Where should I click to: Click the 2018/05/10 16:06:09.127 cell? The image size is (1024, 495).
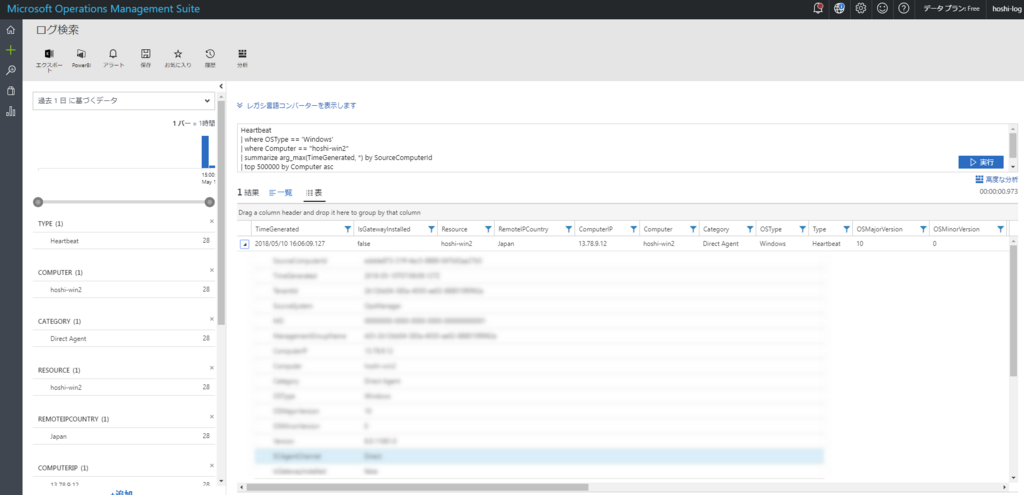[x=290, y=244]
